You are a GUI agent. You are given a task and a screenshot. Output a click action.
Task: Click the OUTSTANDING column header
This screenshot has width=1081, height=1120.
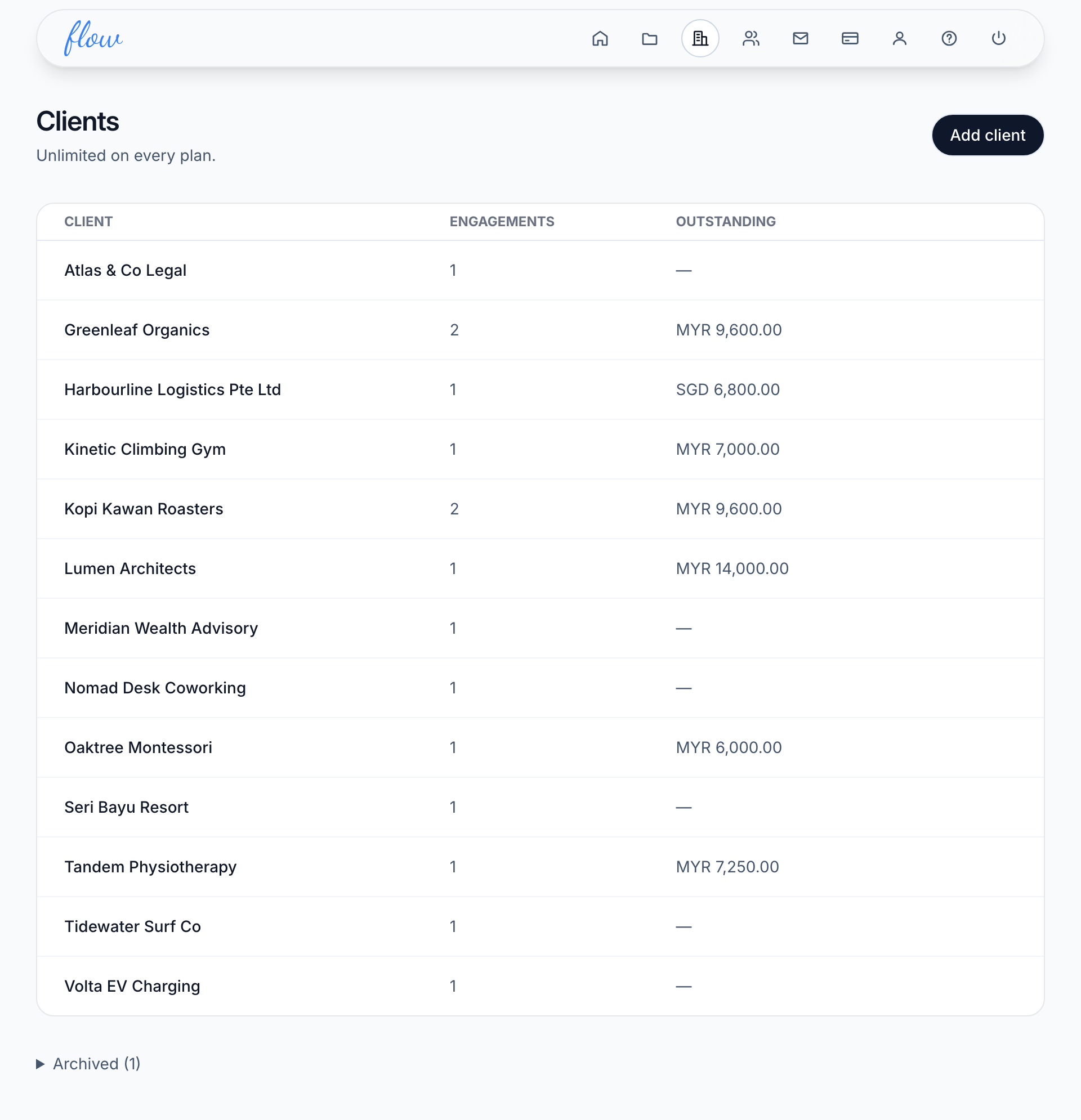tap(726, 222)
